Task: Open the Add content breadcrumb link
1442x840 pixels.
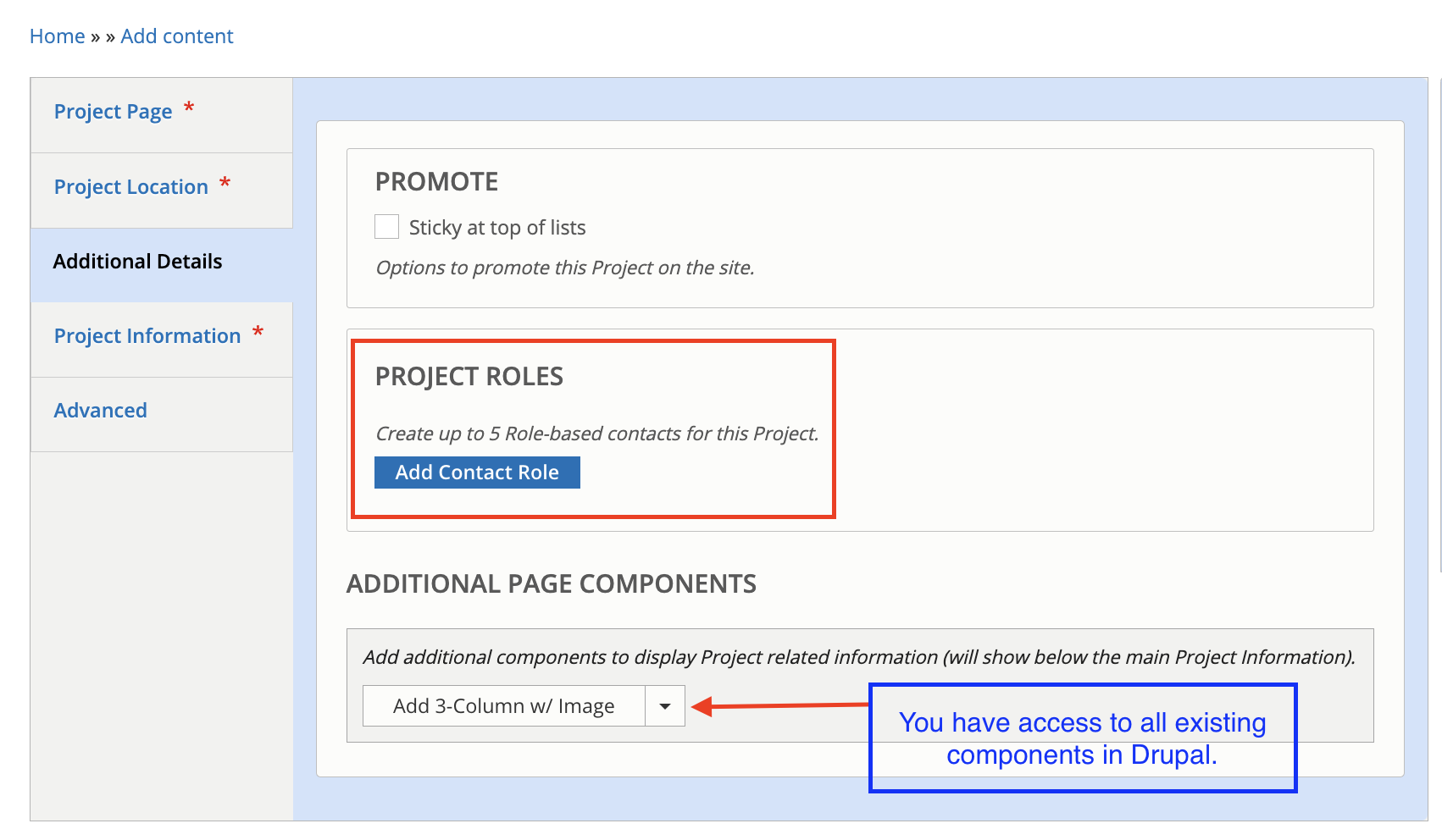Action: coord(177,36)
